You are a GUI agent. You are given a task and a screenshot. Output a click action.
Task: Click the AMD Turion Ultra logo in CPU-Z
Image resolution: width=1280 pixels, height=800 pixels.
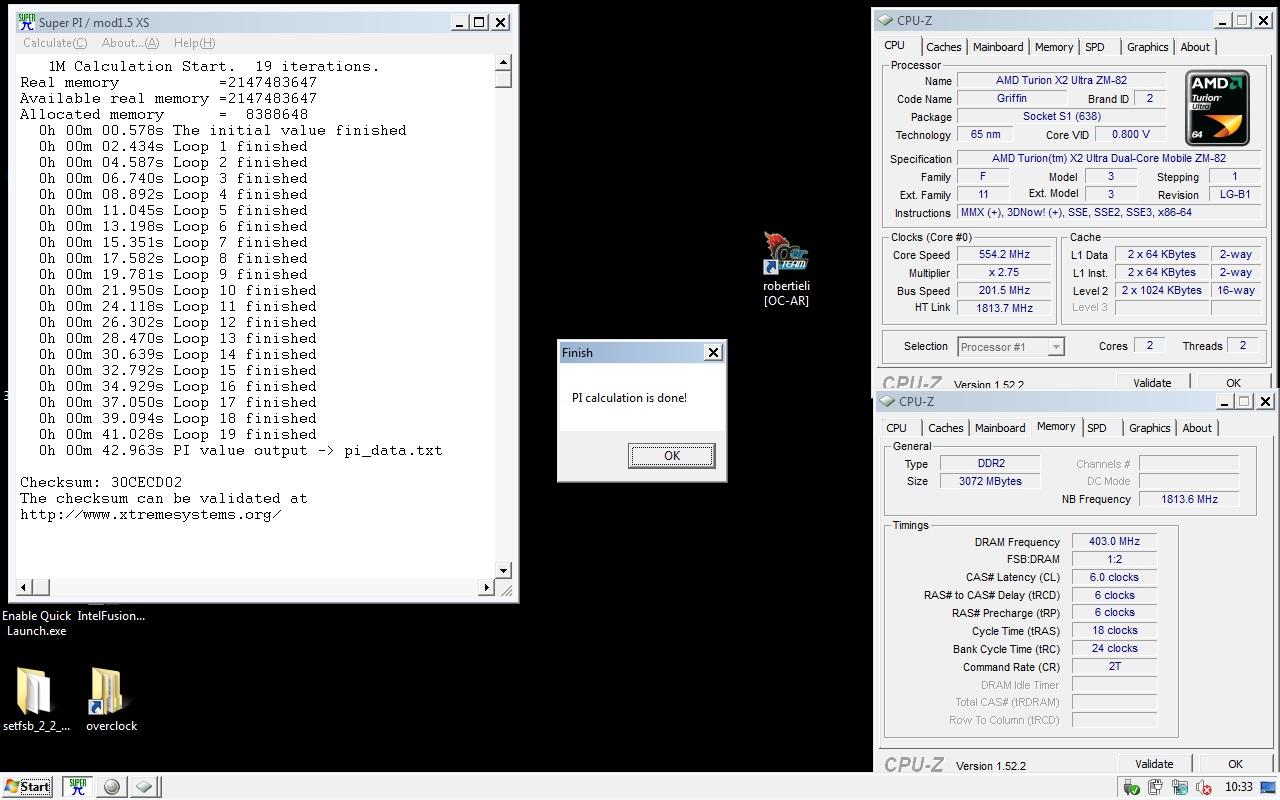click(1217, 108)
